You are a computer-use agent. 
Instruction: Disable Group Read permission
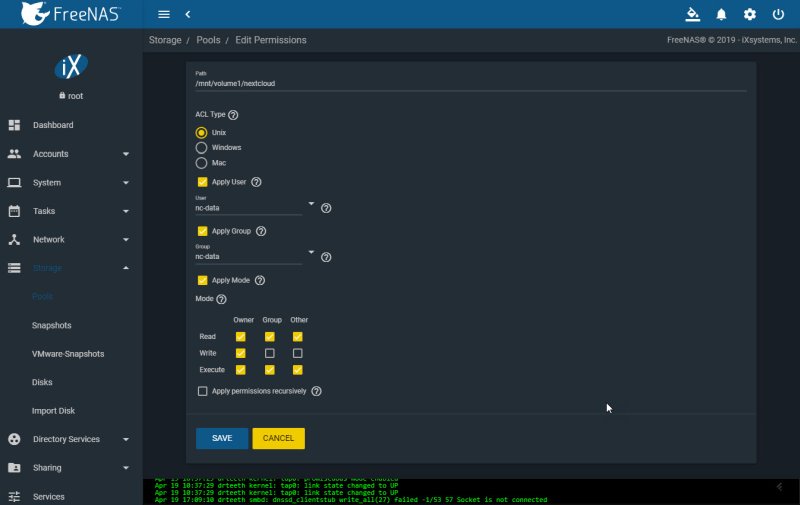[269, 337]
